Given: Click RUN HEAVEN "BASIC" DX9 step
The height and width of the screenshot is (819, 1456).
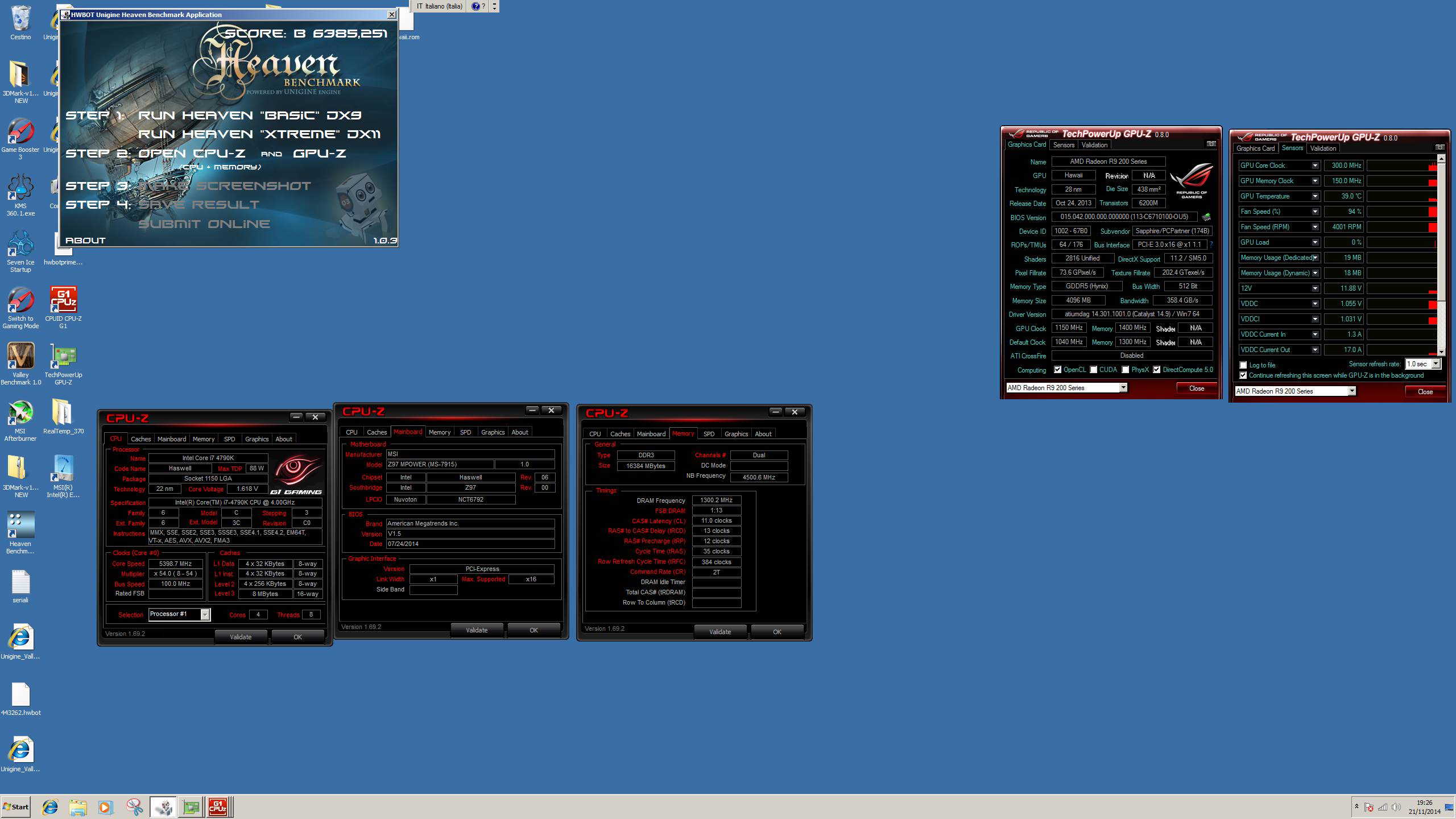Looking at the screenshot, I should (x=250, y=115).
